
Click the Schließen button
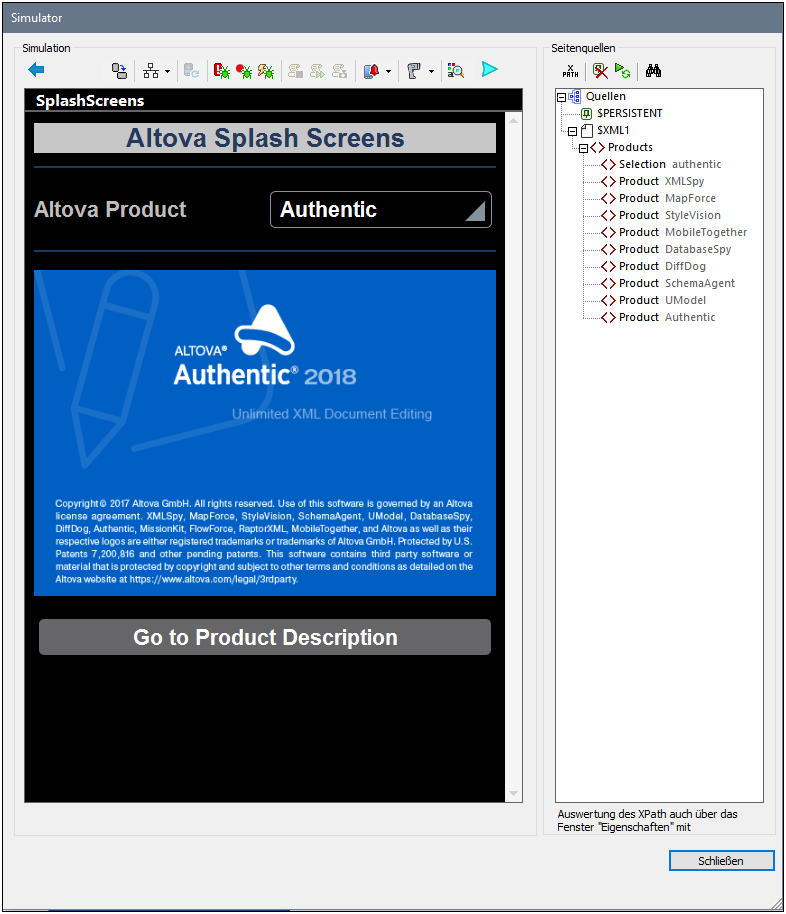(x=721, y=861)
